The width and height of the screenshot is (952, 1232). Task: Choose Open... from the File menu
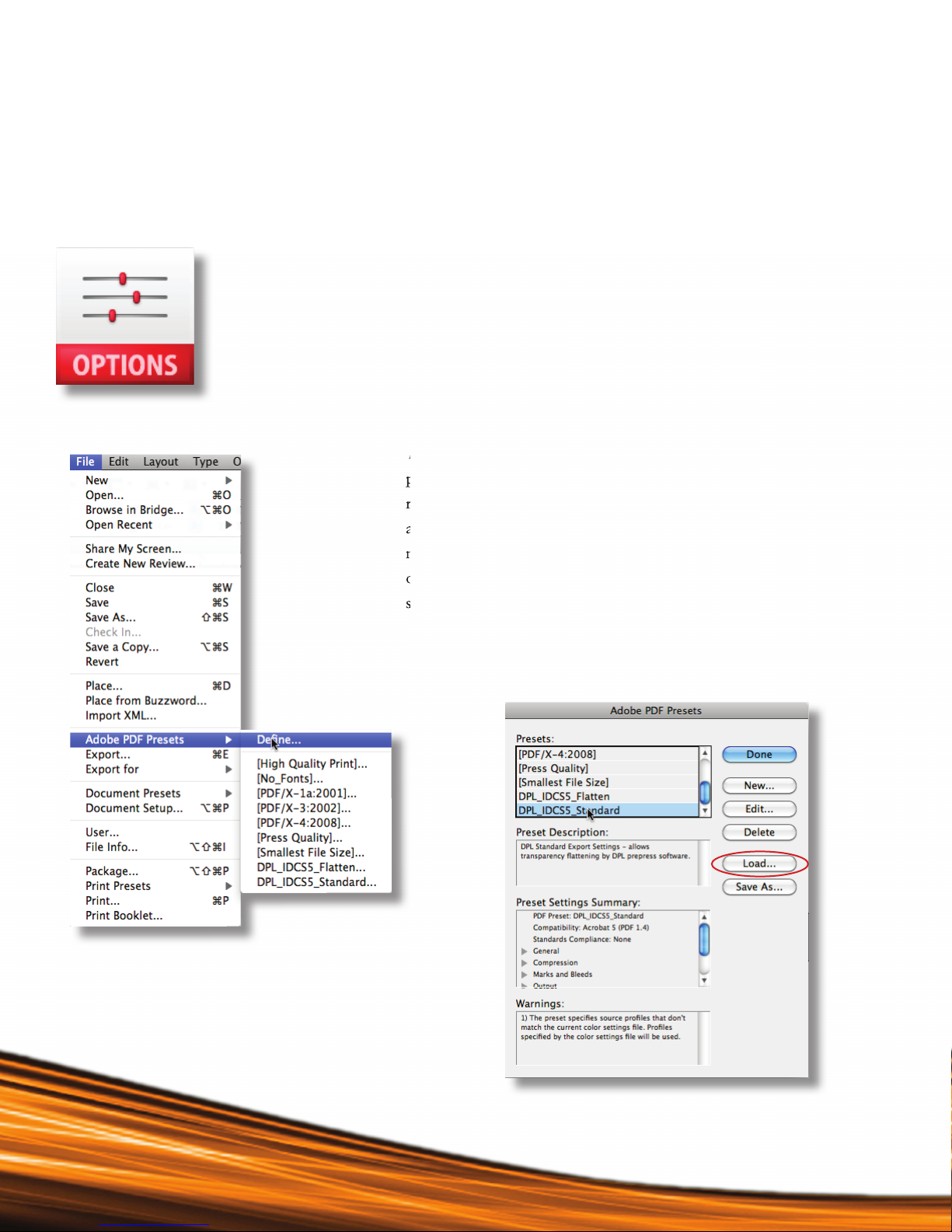pyautogui.click(x=155, y=495)
